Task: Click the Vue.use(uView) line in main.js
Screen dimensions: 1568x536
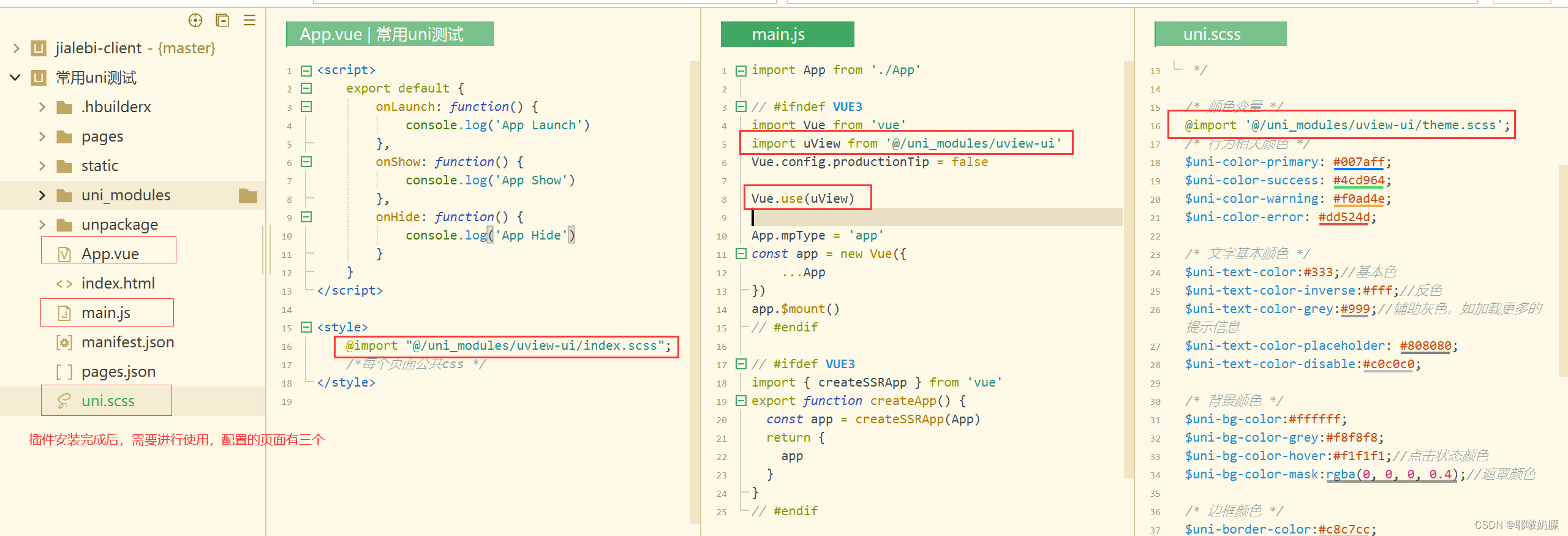Action: pos(802,198)
